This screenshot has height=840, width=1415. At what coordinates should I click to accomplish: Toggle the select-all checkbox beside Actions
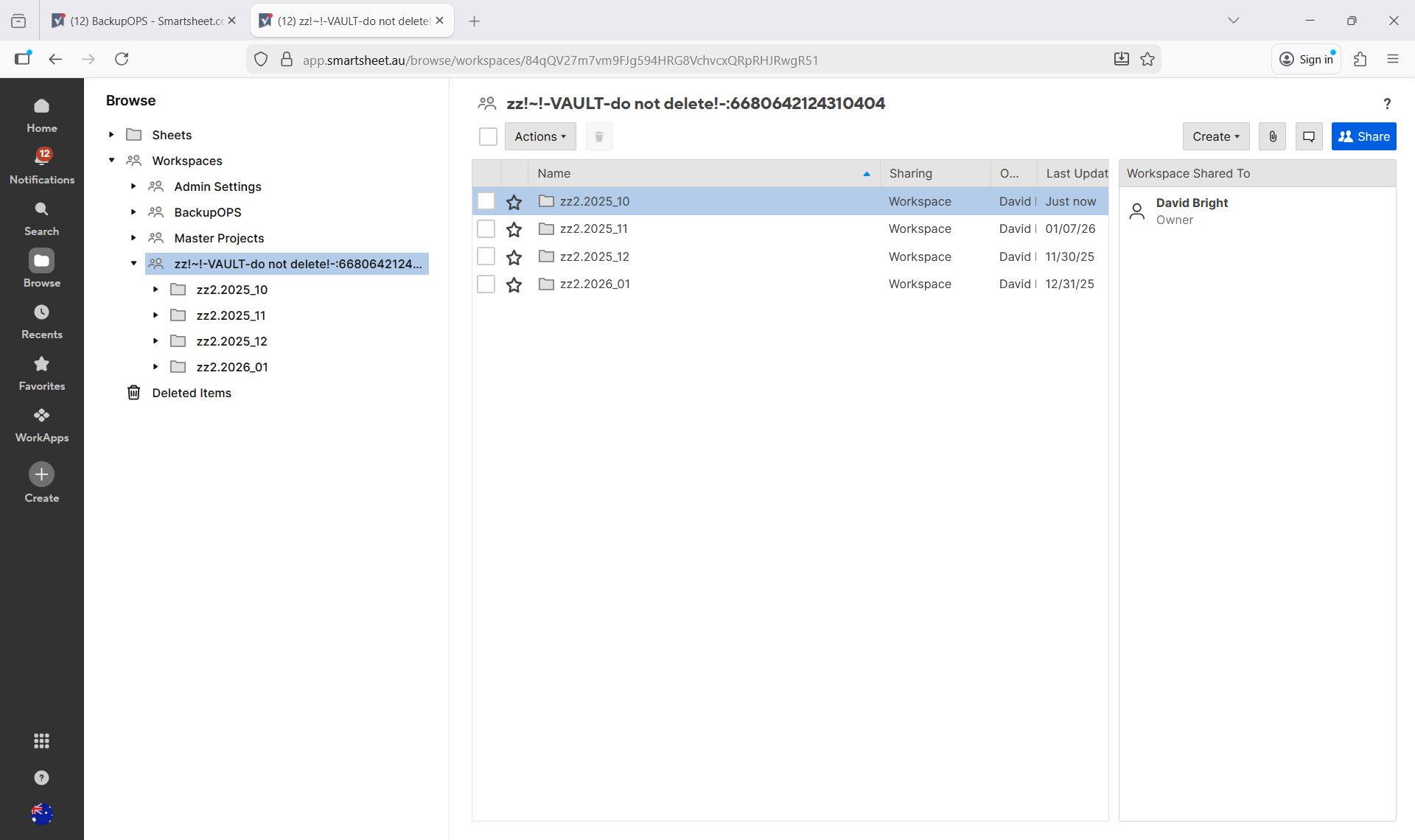(x=488, y=136)
